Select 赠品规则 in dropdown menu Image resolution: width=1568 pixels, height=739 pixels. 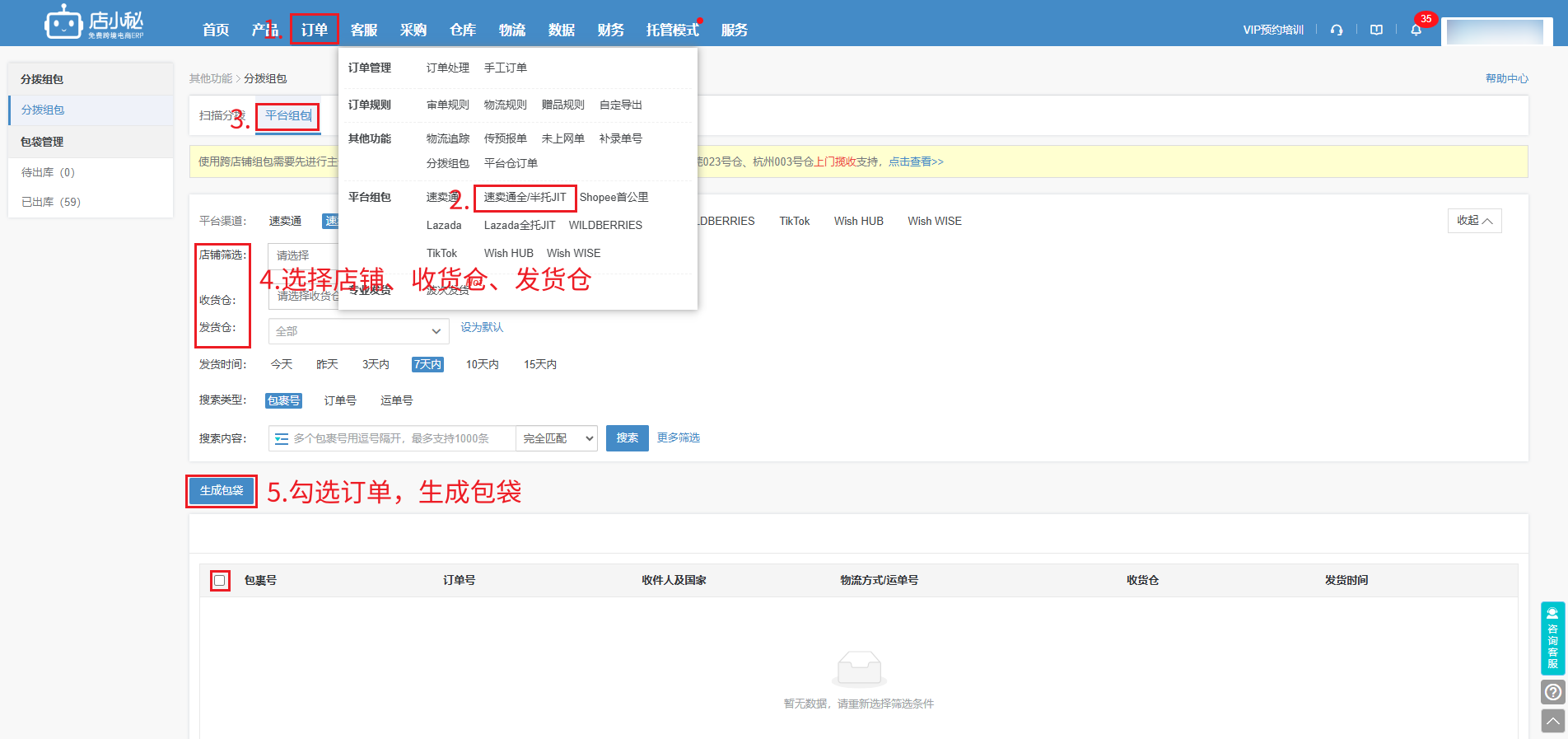point(563,105)
